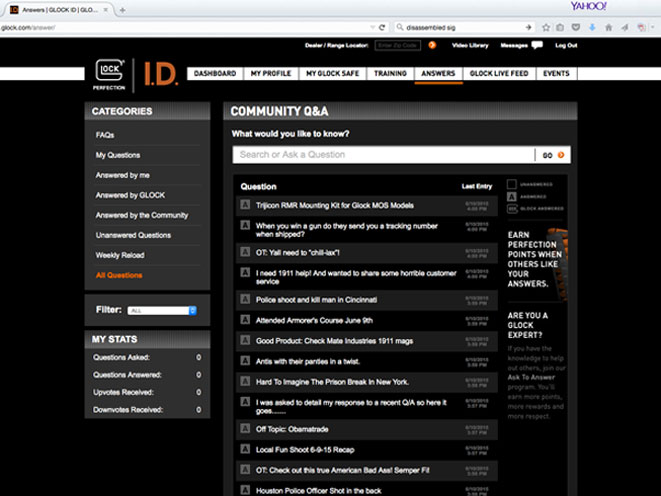Open the Video Library link

tap(470, 45)
